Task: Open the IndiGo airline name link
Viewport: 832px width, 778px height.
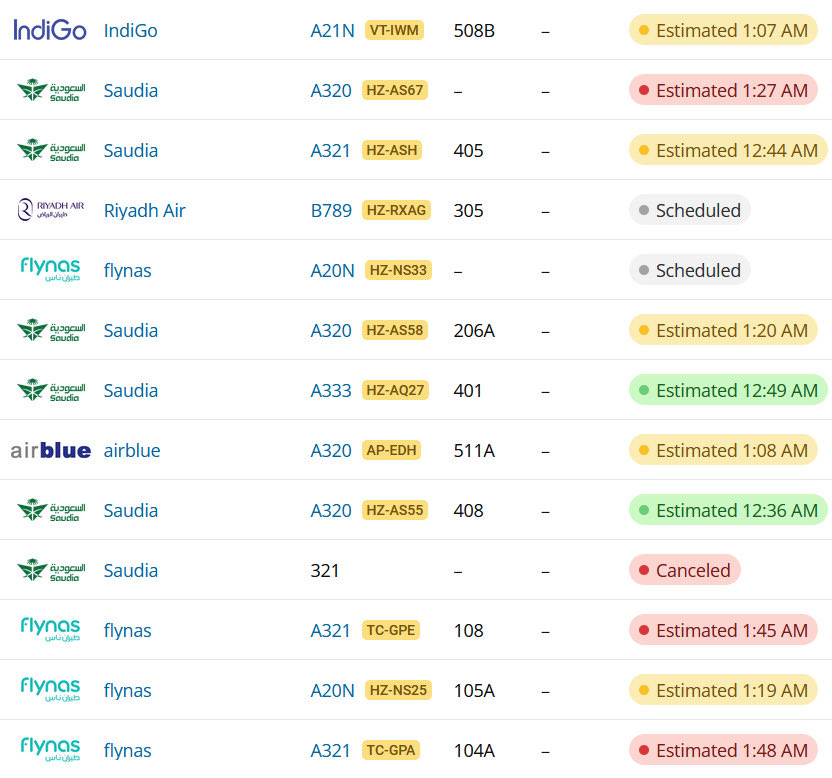Action: click(x=131, y=30)
